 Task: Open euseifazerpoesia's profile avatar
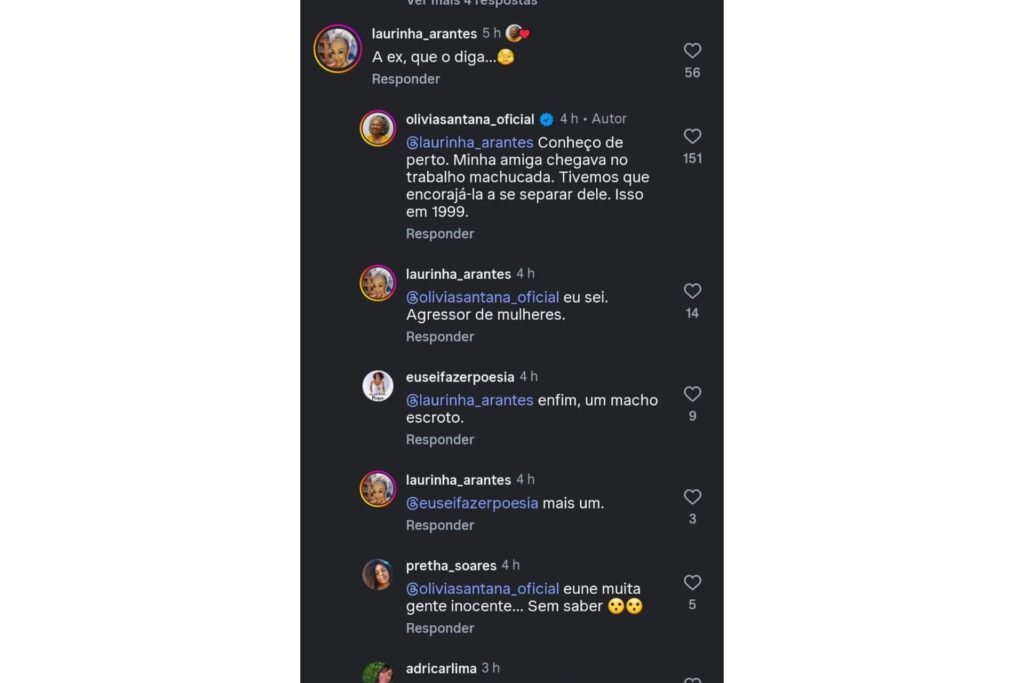point(378,386)
